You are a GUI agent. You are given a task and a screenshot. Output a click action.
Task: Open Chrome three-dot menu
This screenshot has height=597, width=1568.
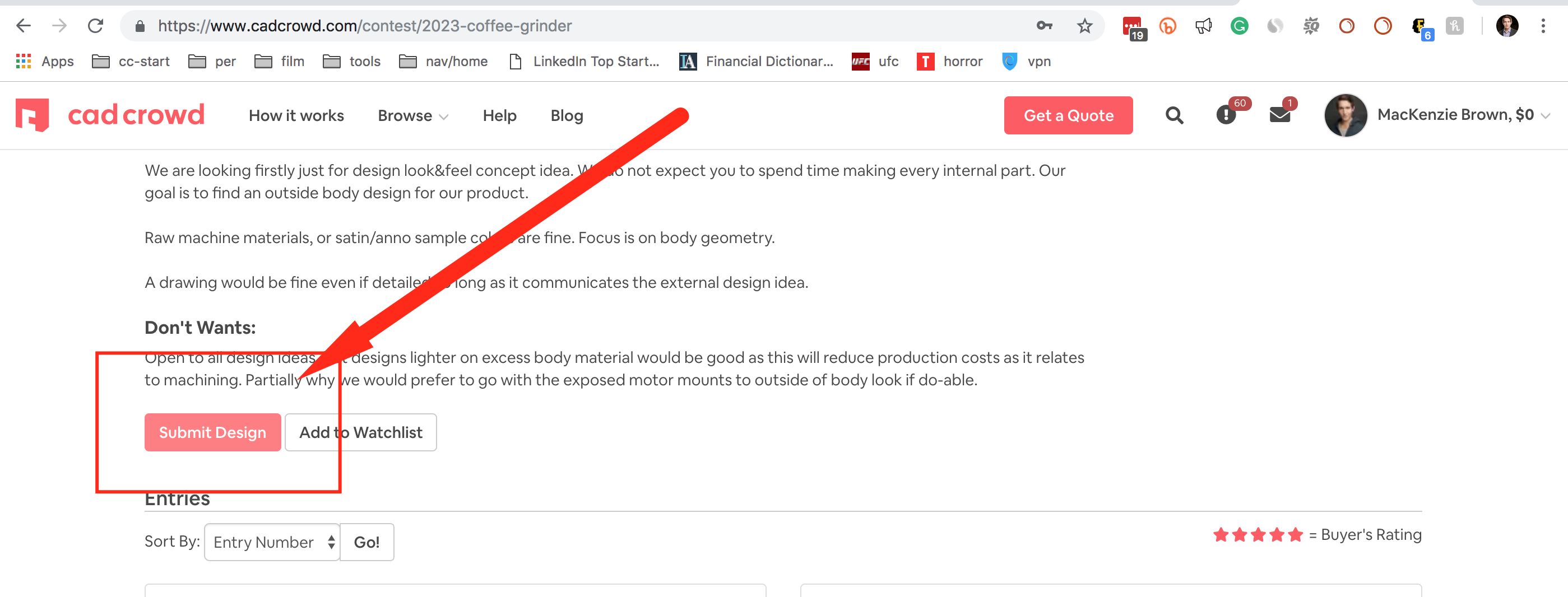(1542, 26)
